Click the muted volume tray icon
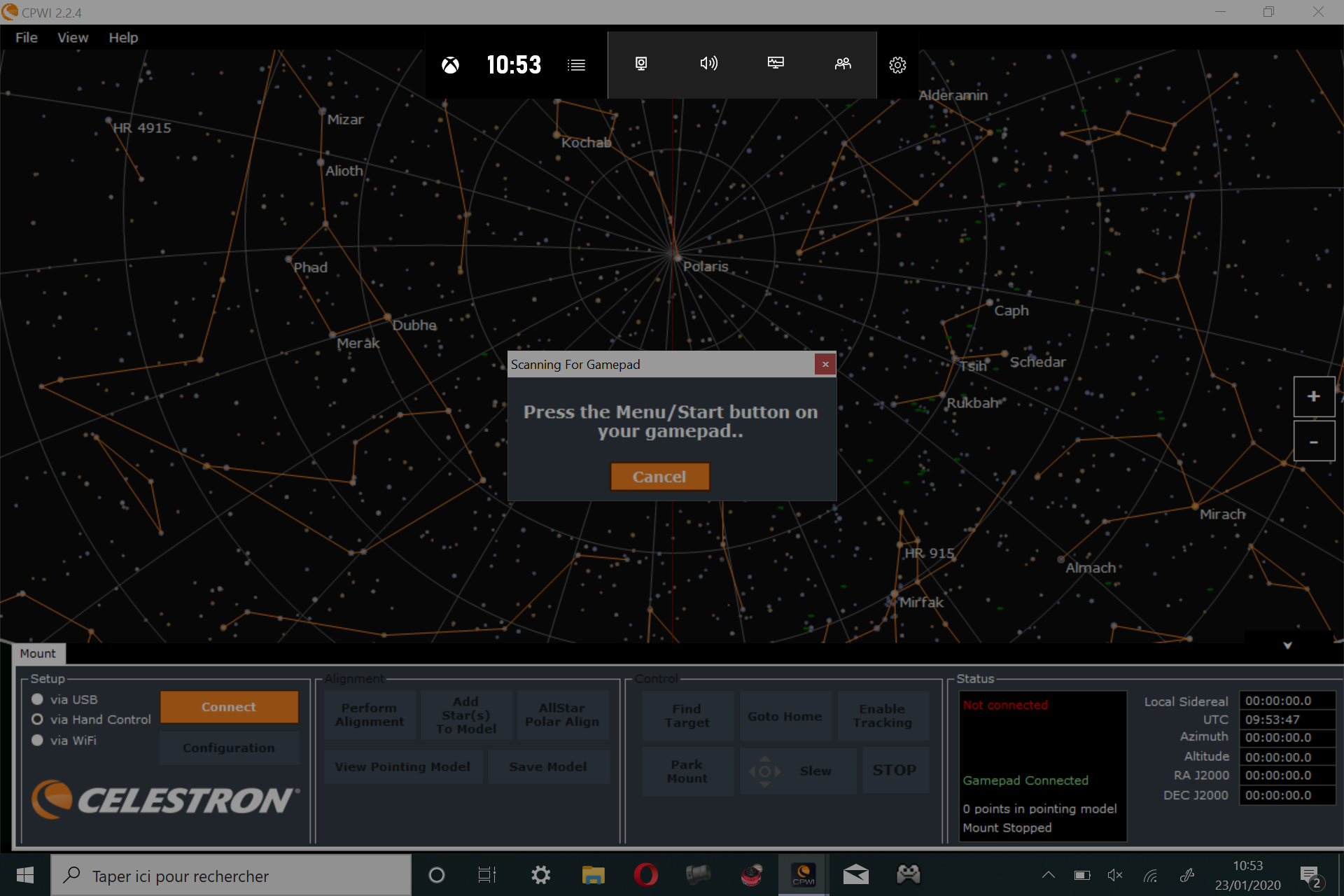This screenshot has width=1344, height=896. pos(1115,875)
